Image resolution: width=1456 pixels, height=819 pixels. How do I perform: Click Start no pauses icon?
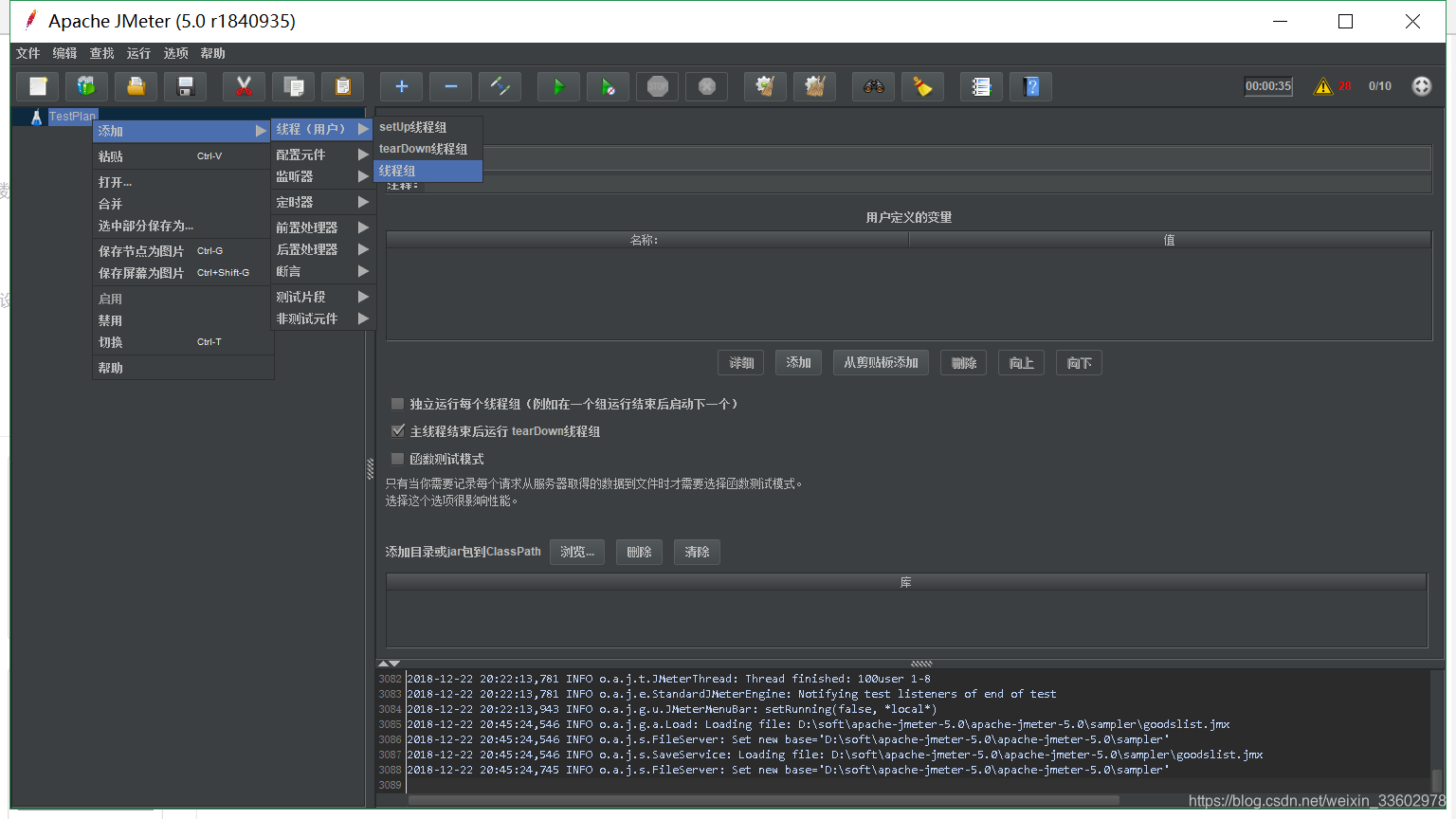click(608, 86)
